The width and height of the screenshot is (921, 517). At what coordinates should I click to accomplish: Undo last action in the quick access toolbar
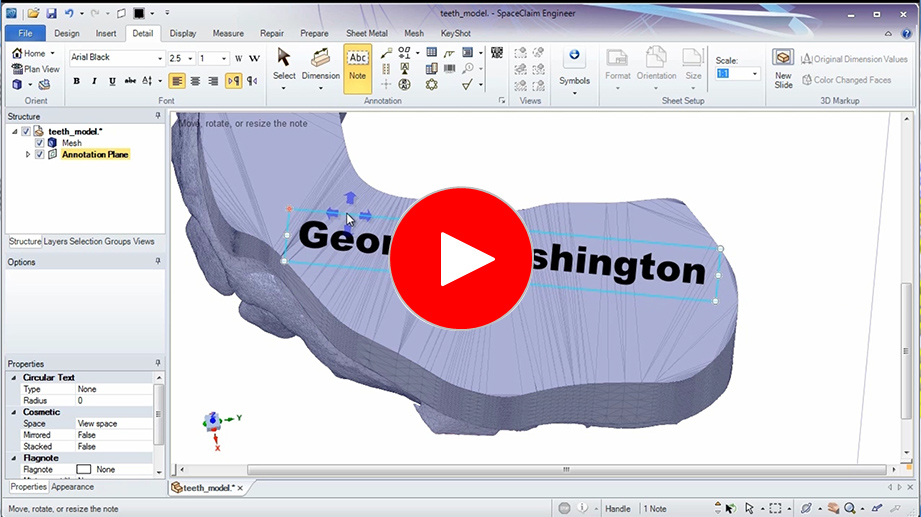pos(69,13)
